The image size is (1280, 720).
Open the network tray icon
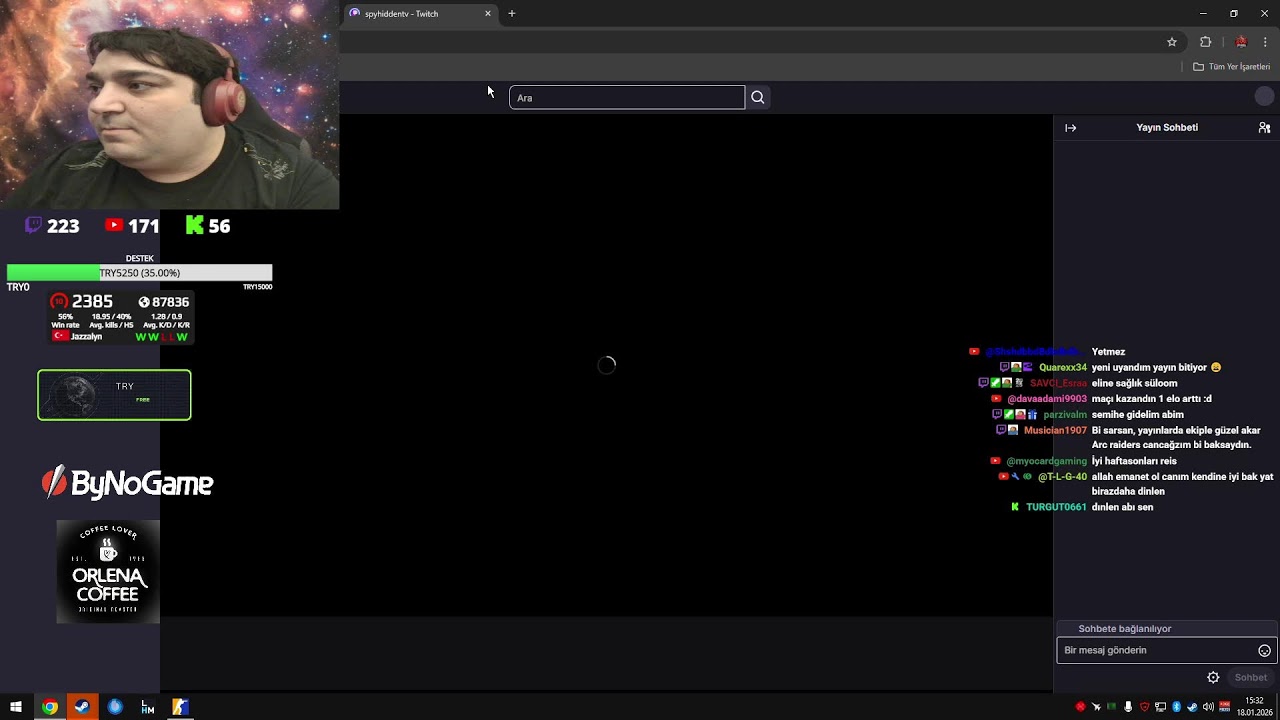(x=1160, y=707)
